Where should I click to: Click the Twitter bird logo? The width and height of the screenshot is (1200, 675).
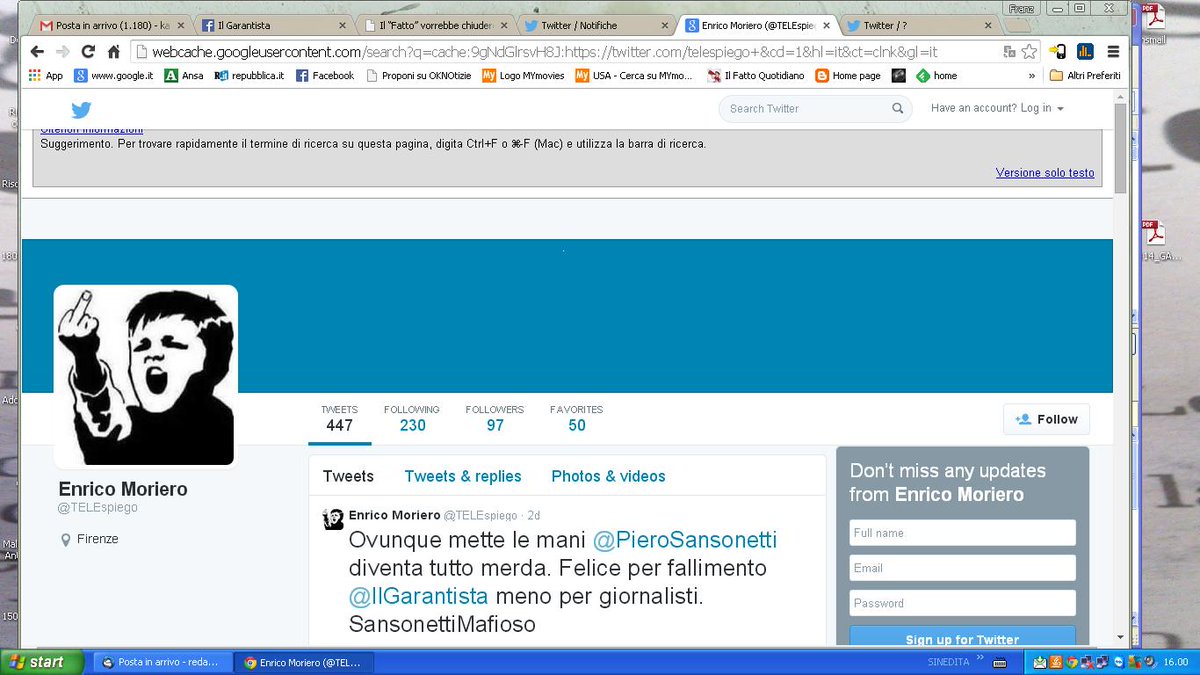coord(81,109)
